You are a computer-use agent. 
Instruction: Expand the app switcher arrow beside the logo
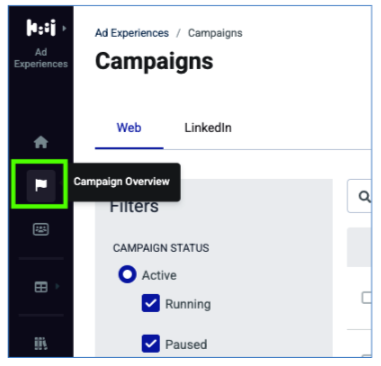tap(64, 28)
